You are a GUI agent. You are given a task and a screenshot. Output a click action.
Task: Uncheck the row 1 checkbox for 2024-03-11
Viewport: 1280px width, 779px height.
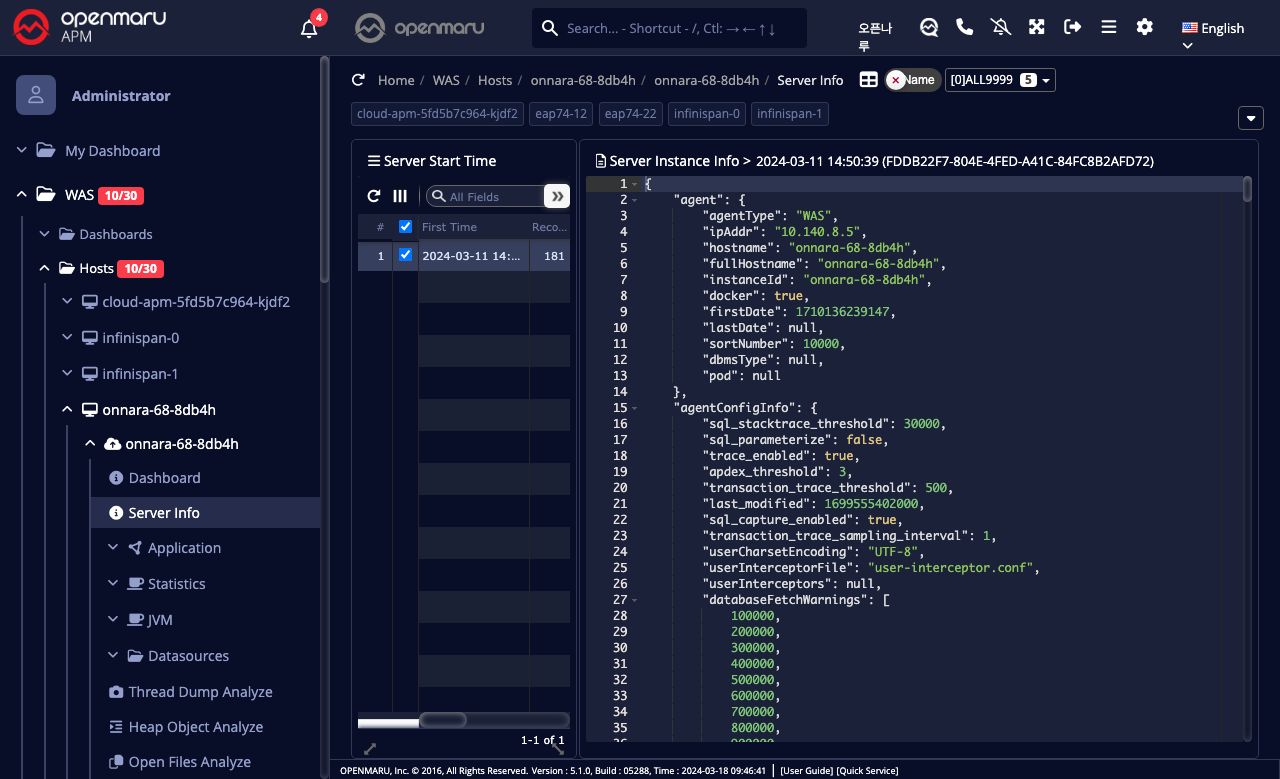(x=405, y=255)
